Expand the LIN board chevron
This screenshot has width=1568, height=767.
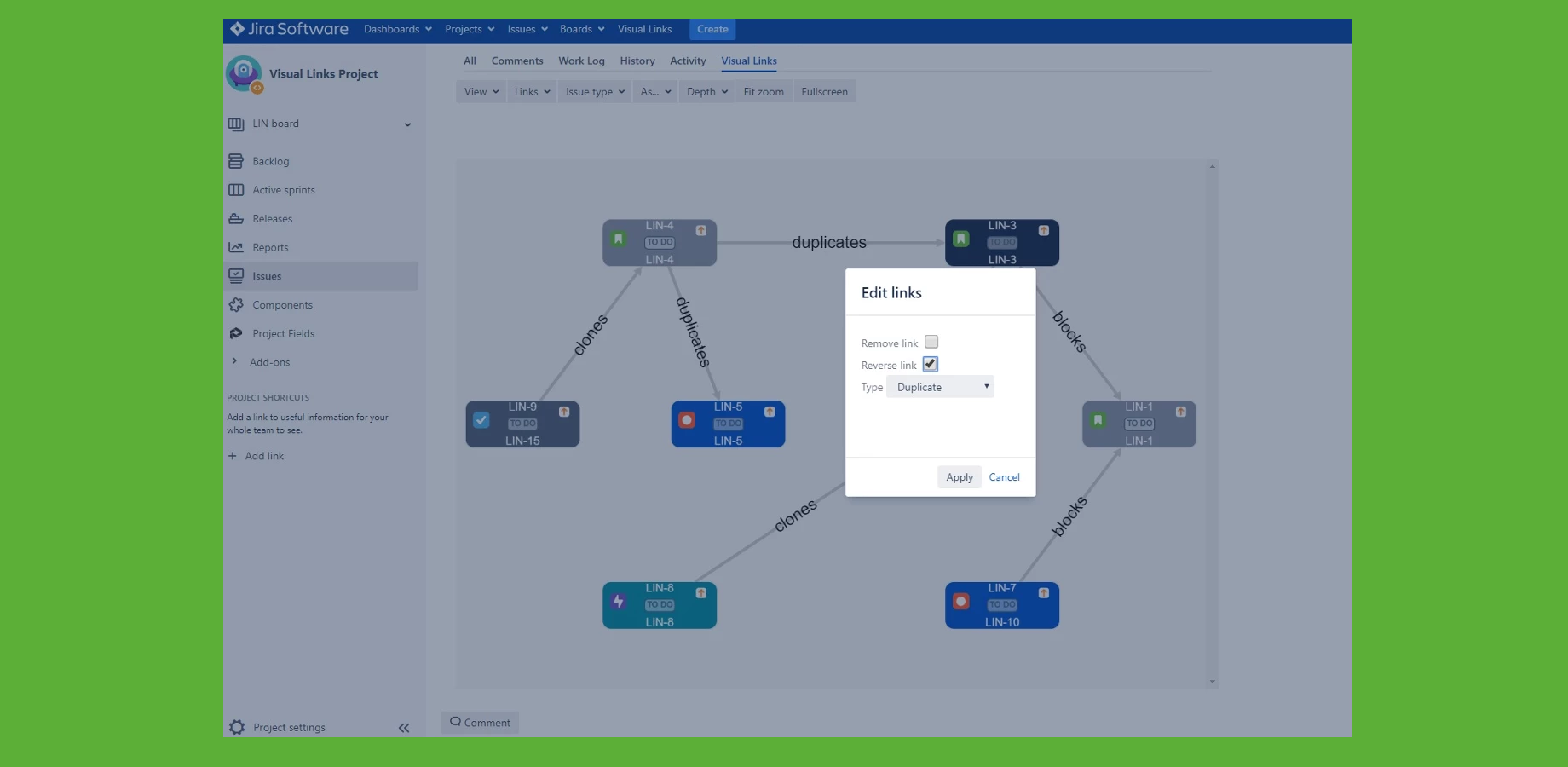point(407,125)
